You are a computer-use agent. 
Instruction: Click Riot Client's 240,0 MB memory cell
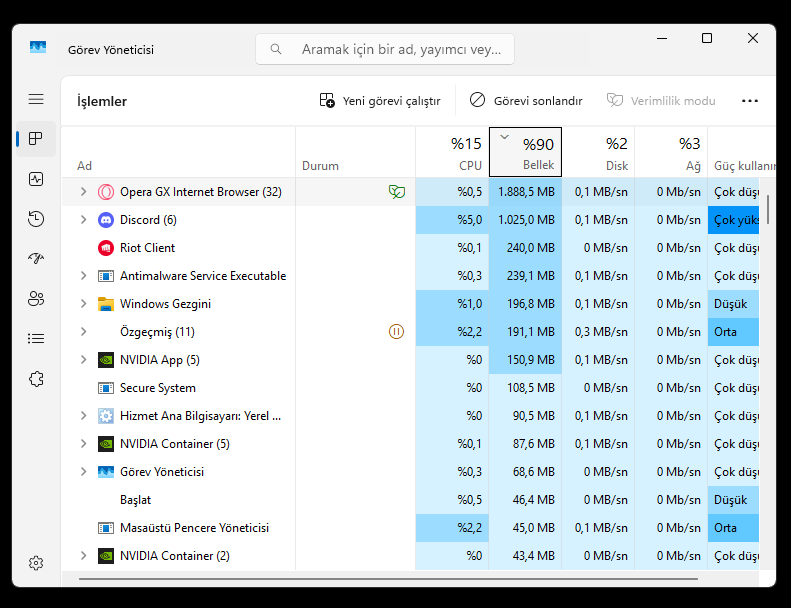(x=525, y=248)
